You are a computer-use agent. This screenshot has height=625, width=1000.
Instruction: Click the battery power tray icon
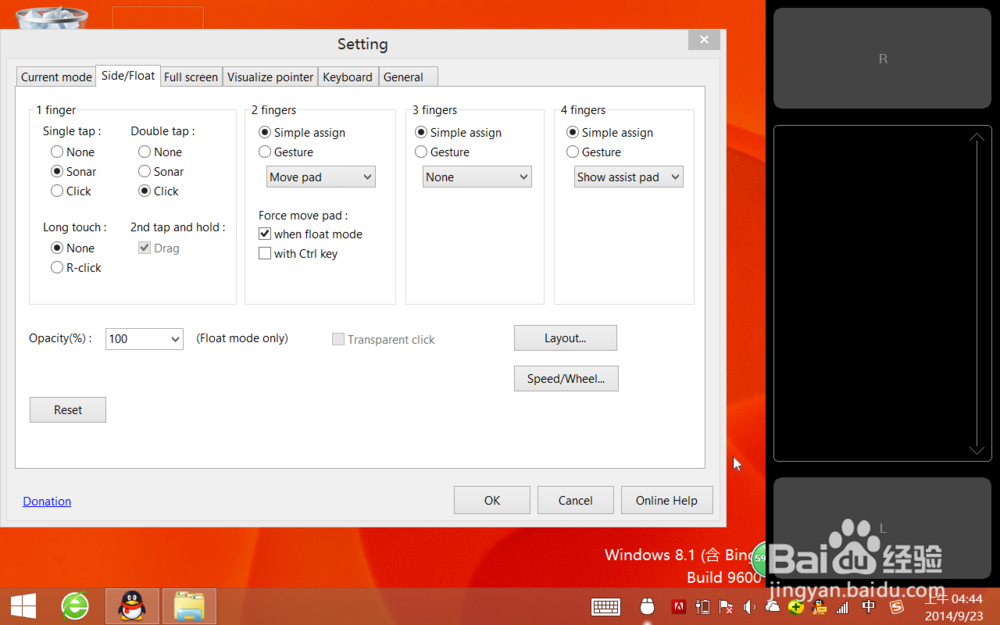point(703,607)
